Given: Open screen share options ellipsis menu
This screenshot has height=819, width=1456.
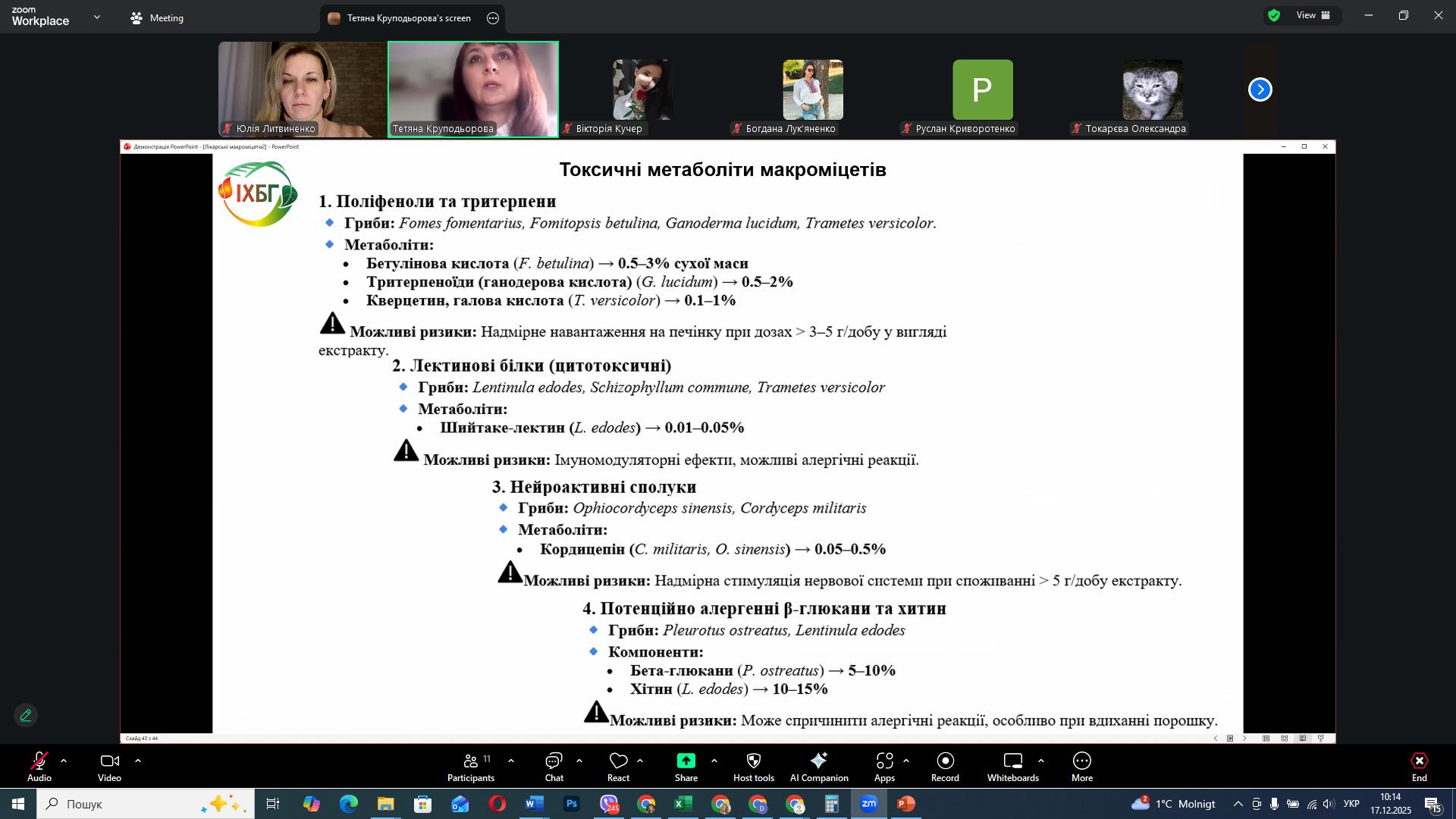Looking at the screenshot, I should click(x=493, y=18).
